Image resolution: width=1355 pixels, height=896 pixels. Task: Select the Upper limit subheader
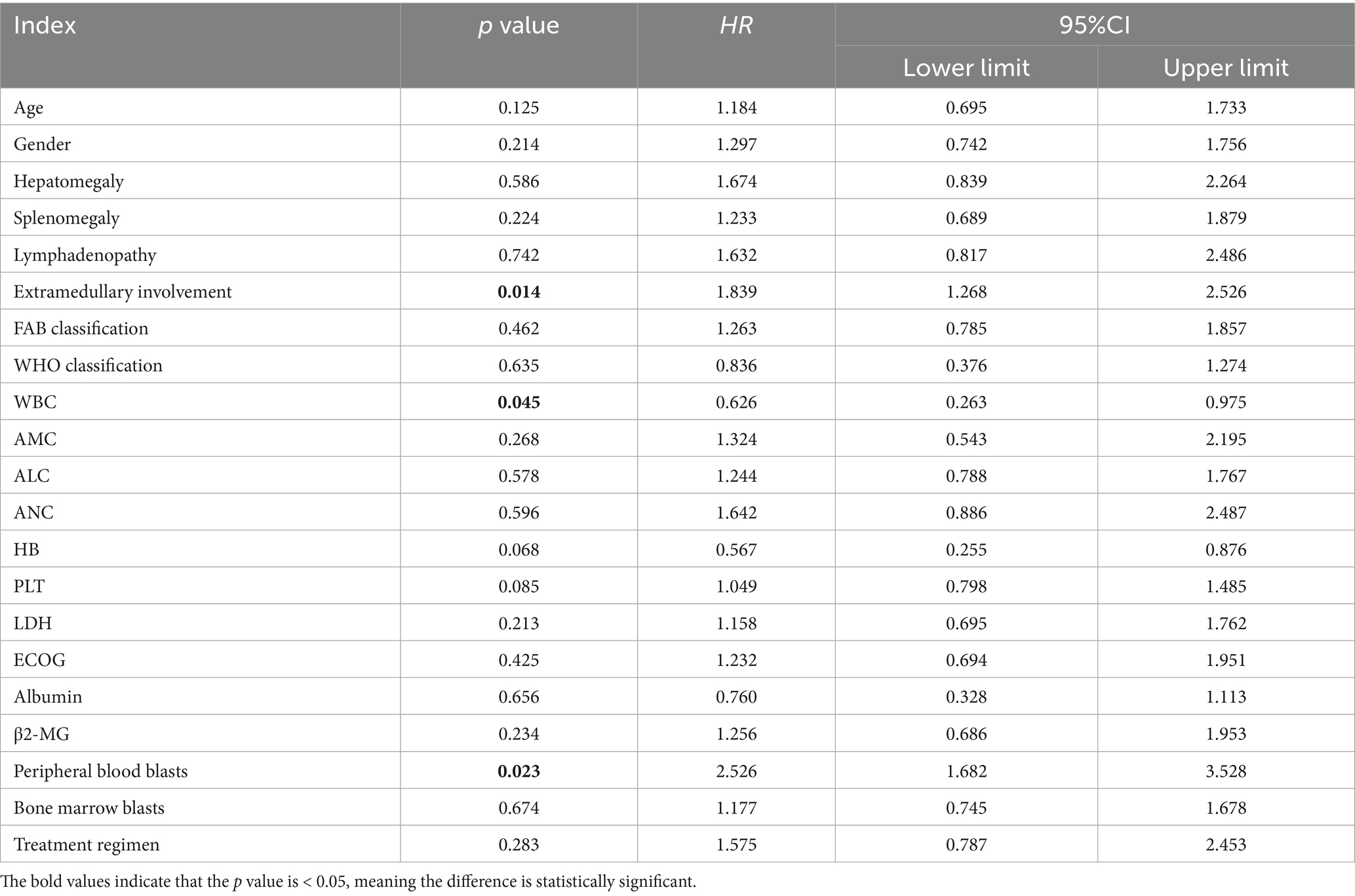1225,68
